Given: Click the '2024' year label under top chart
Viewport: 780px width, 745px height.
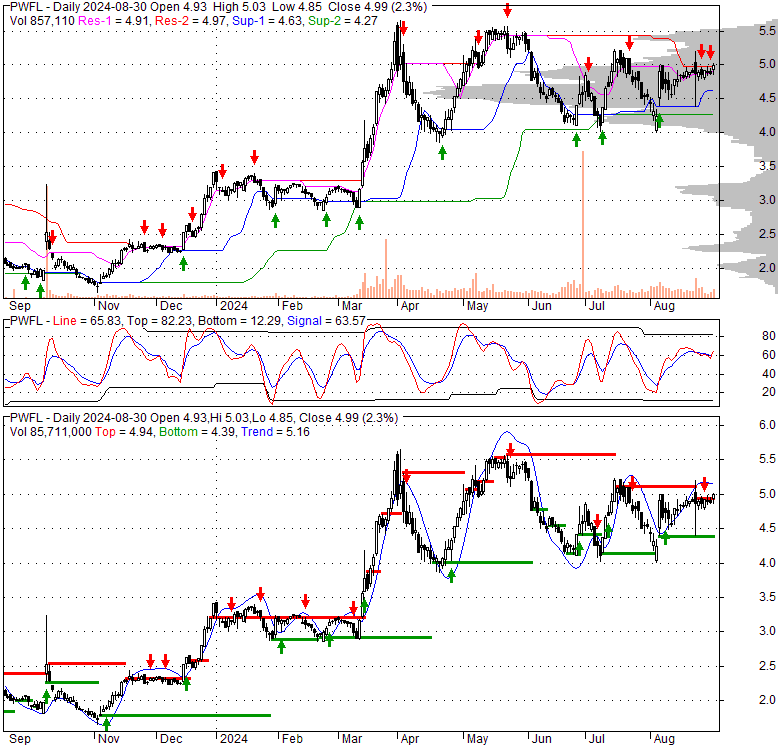Looking at the screenshot, I should click(x=234, y=306).
